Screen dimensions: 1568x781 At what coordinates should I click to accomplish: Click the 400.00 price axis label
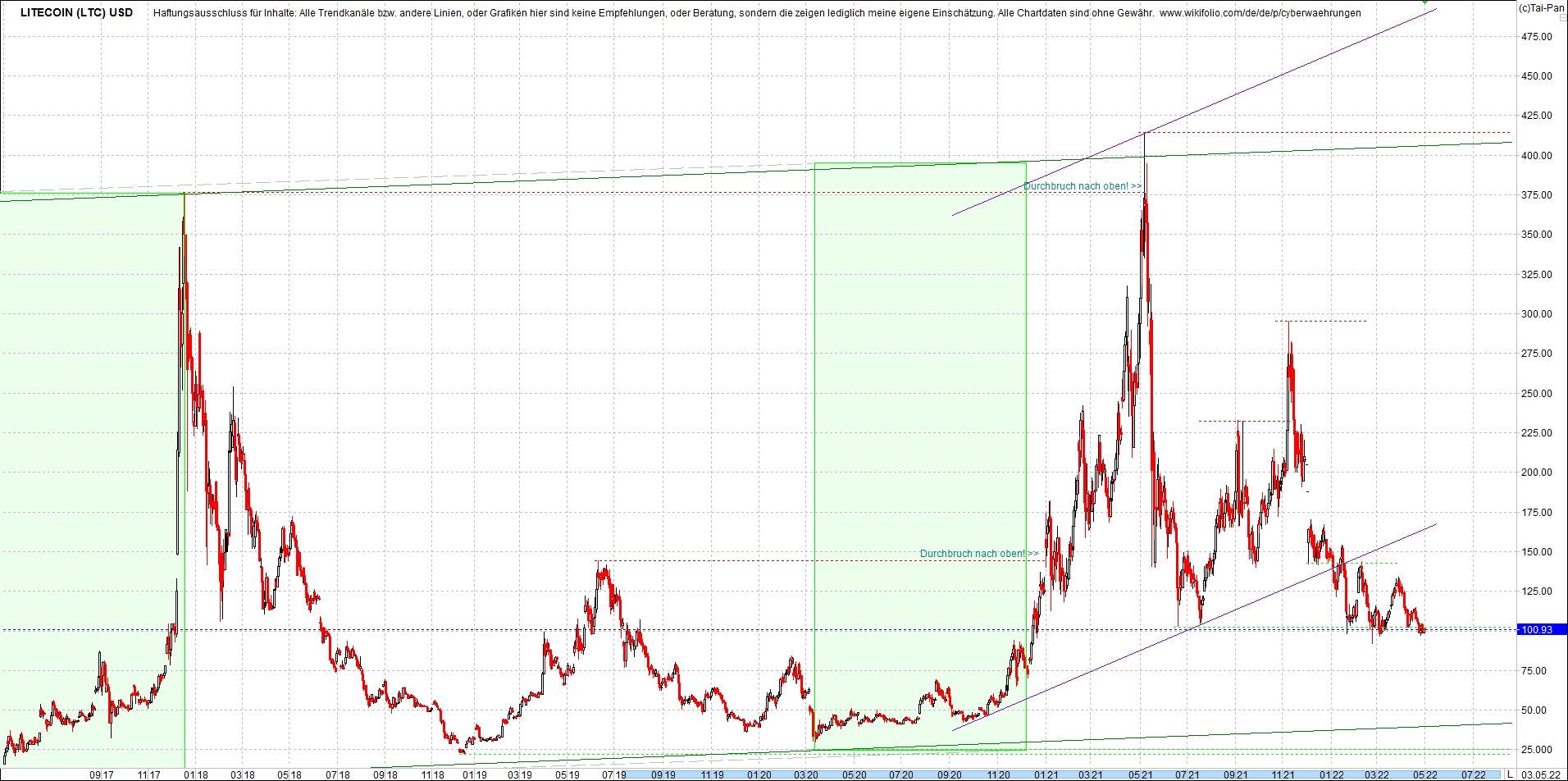[x=1537, y=156]
